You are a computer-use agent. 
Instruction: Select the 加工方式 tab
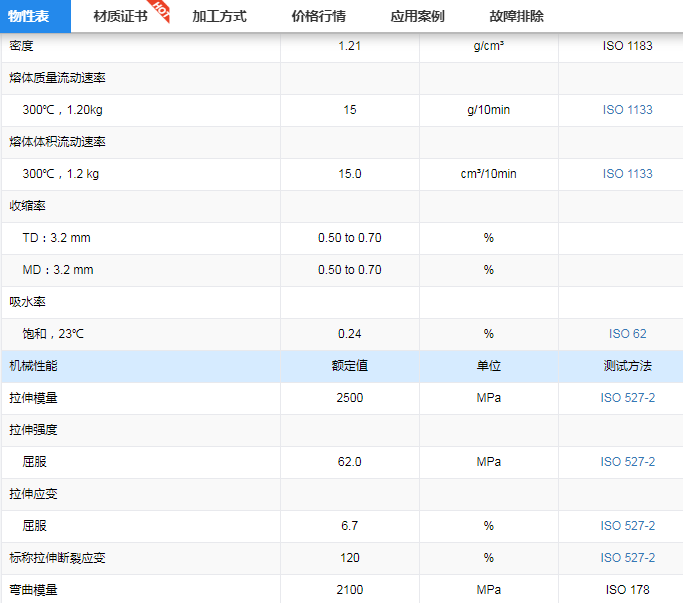(x=219, y=16)
